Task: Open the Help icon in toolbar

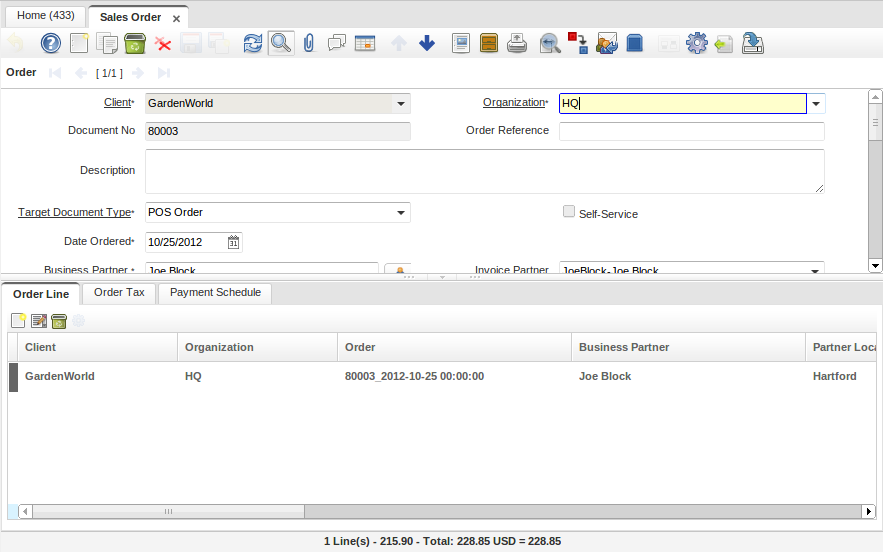Action: pos(50,43)
